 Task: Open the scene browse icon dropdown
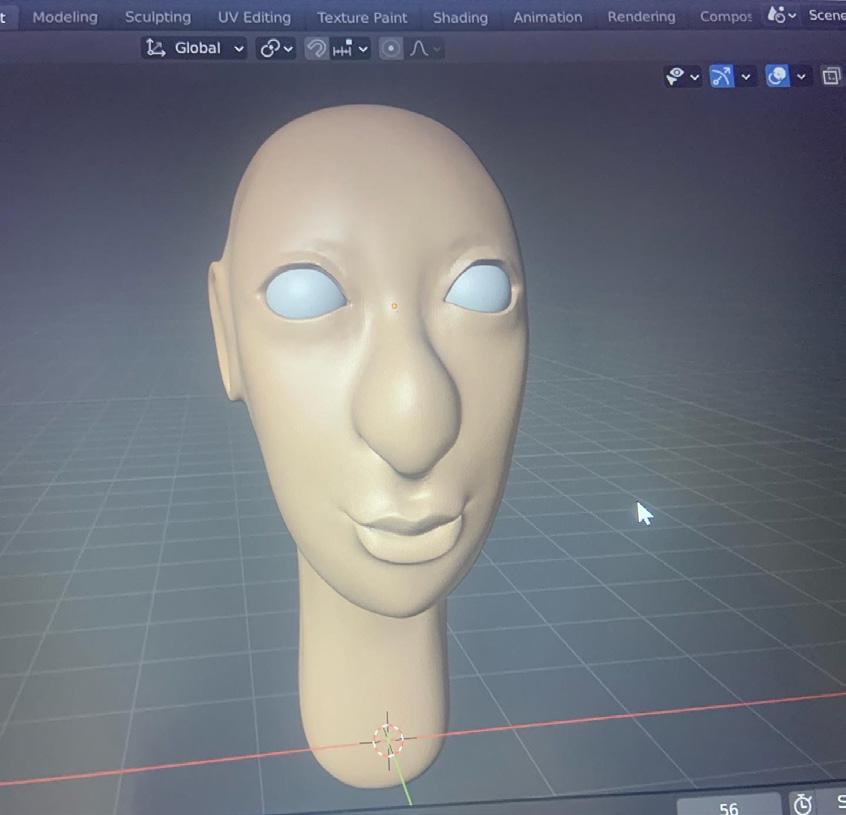pos(781,15)
